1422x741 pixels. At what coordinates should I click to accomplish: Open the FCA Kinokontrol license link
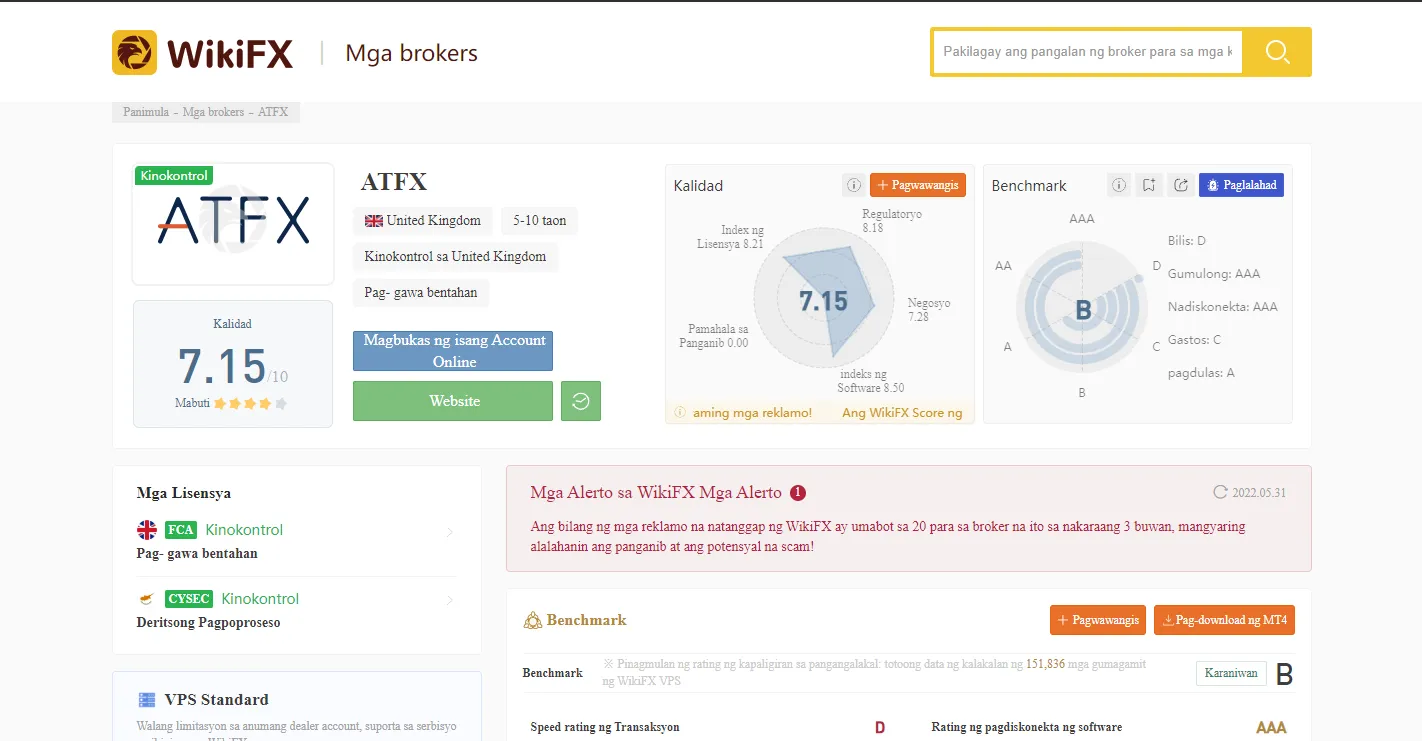244,530
